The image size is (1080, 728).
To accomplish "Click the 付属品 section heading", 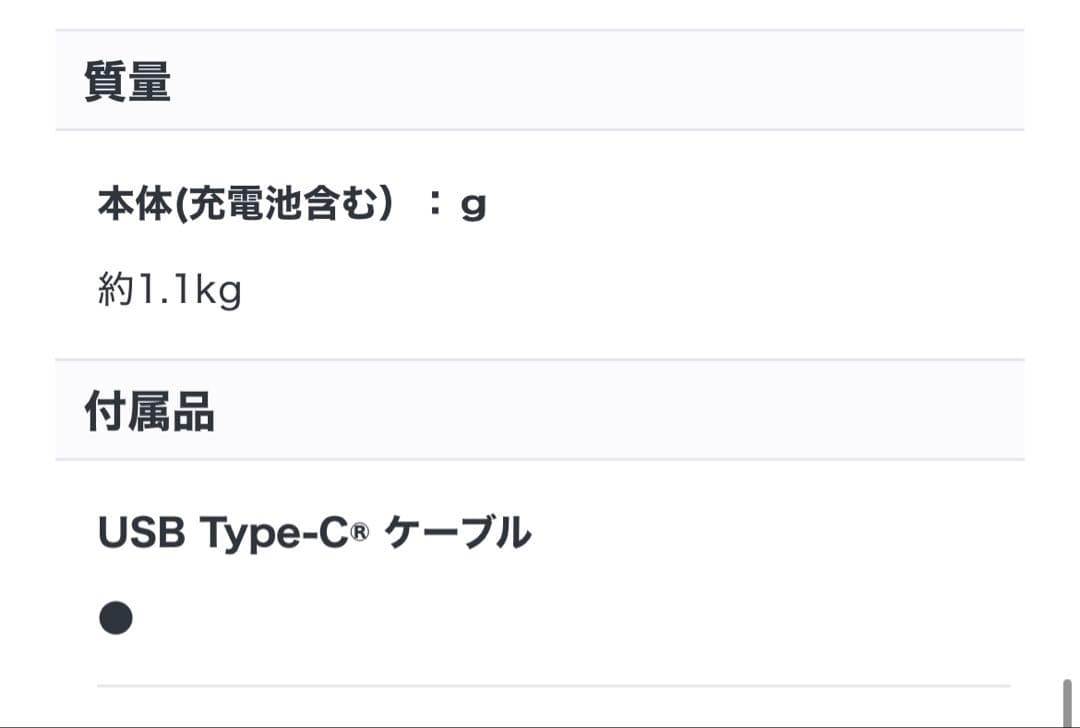I will coord(149,411).
